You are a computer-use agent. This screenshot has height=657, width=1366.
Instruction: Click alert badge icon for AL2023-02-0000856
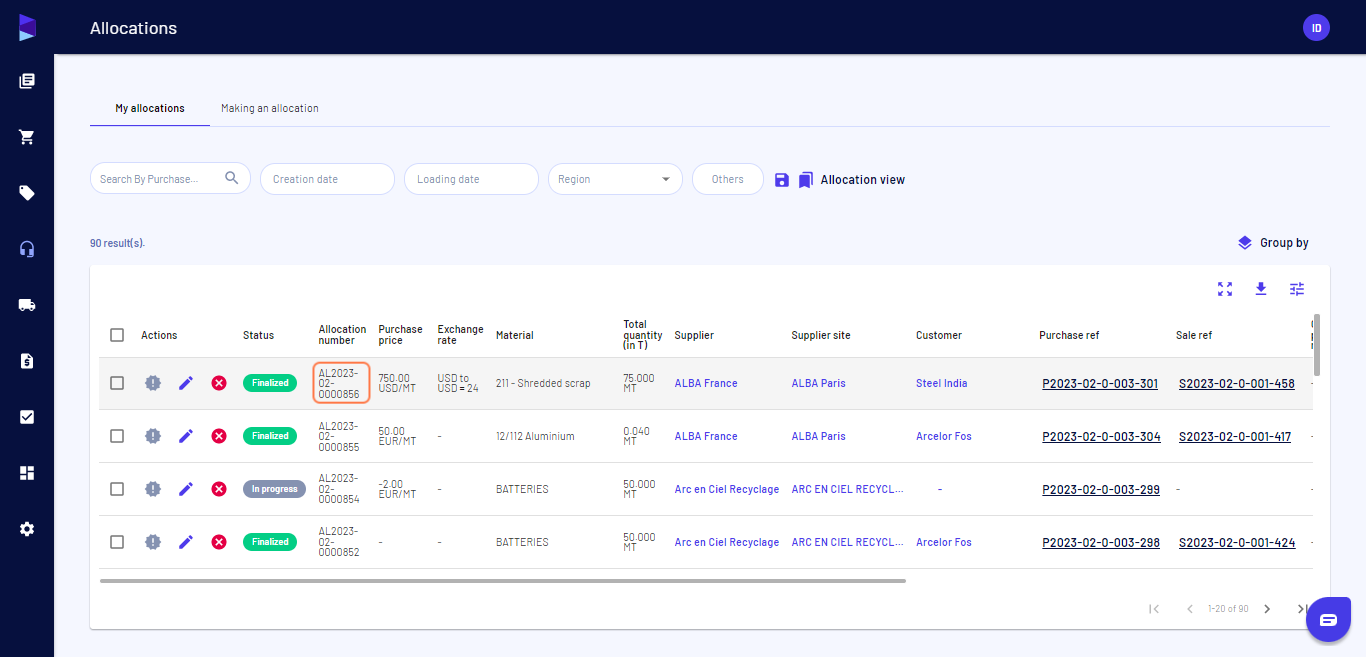152,383
